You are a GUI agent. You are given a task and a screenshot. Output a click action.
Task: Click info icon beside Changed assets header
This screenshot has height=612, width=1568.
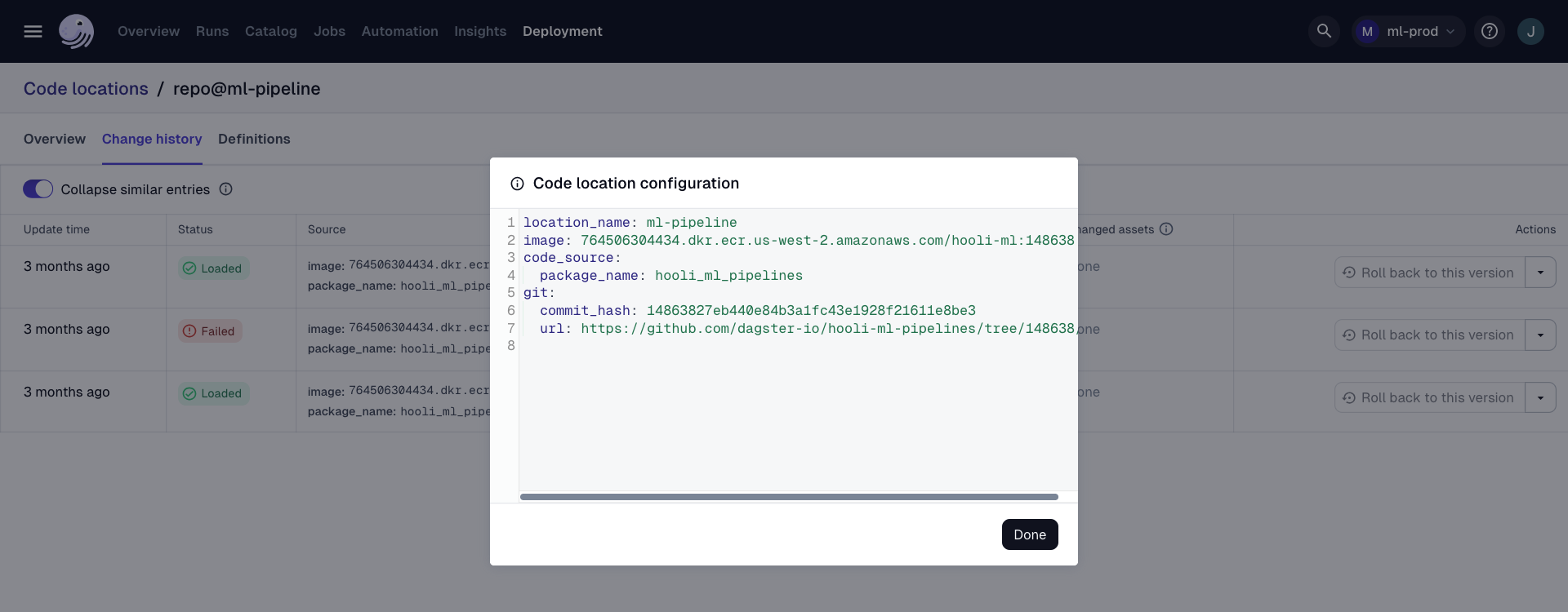click(1166, 229)
